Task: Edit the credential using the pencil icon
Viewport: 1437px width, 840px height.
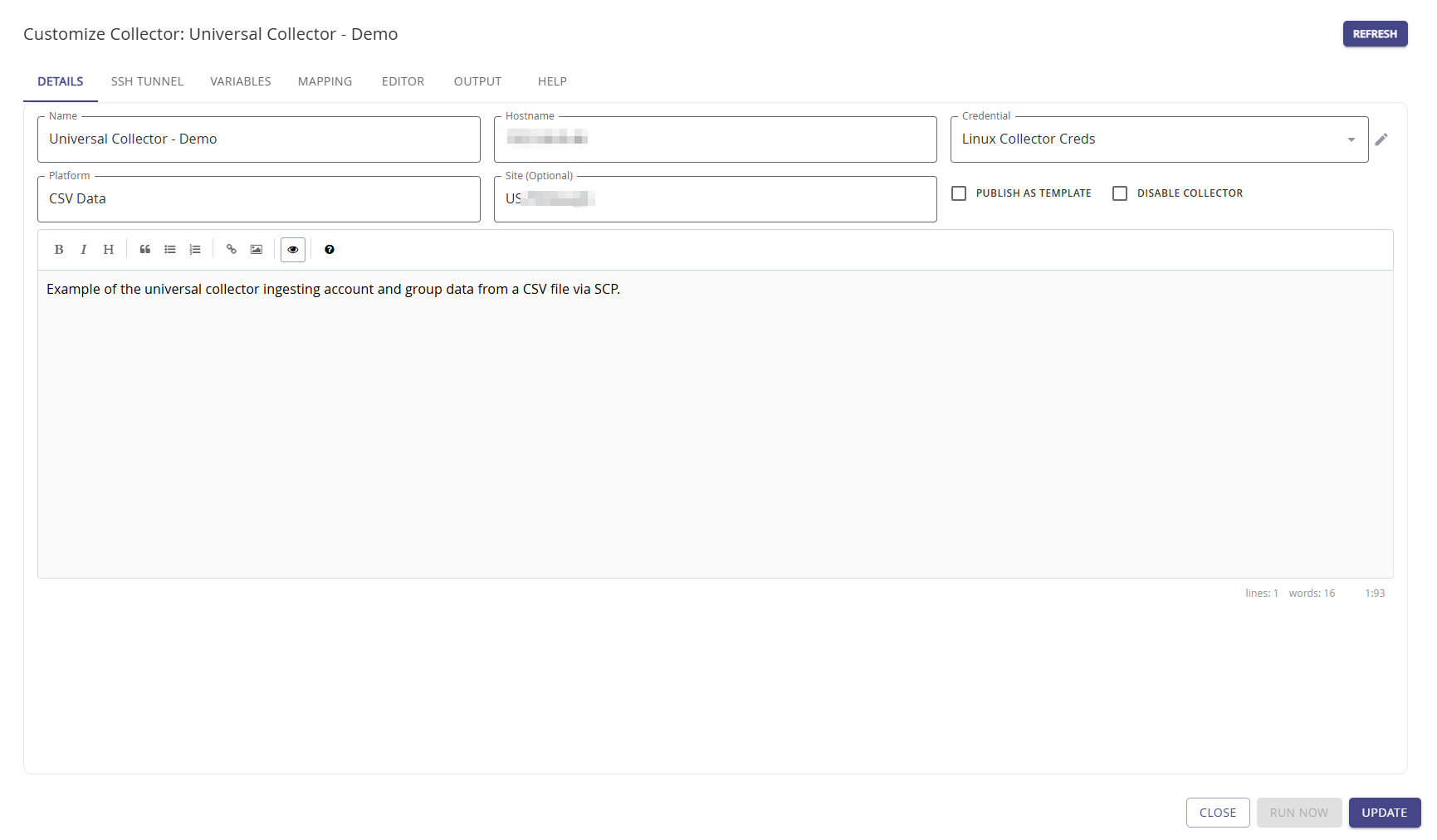Action: [1381, 139]
